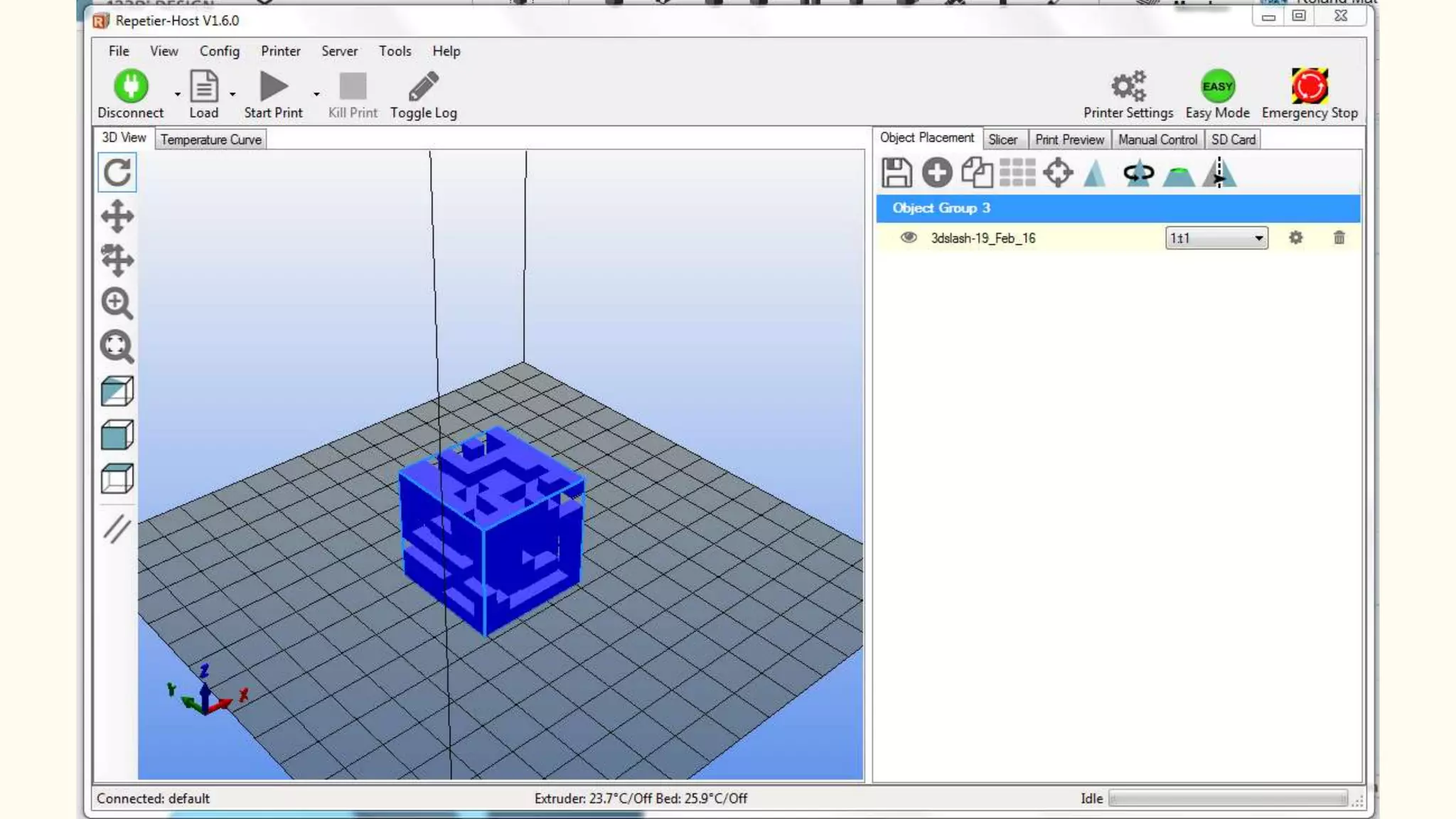Click the Mirror Object icon

point(1219,173)
